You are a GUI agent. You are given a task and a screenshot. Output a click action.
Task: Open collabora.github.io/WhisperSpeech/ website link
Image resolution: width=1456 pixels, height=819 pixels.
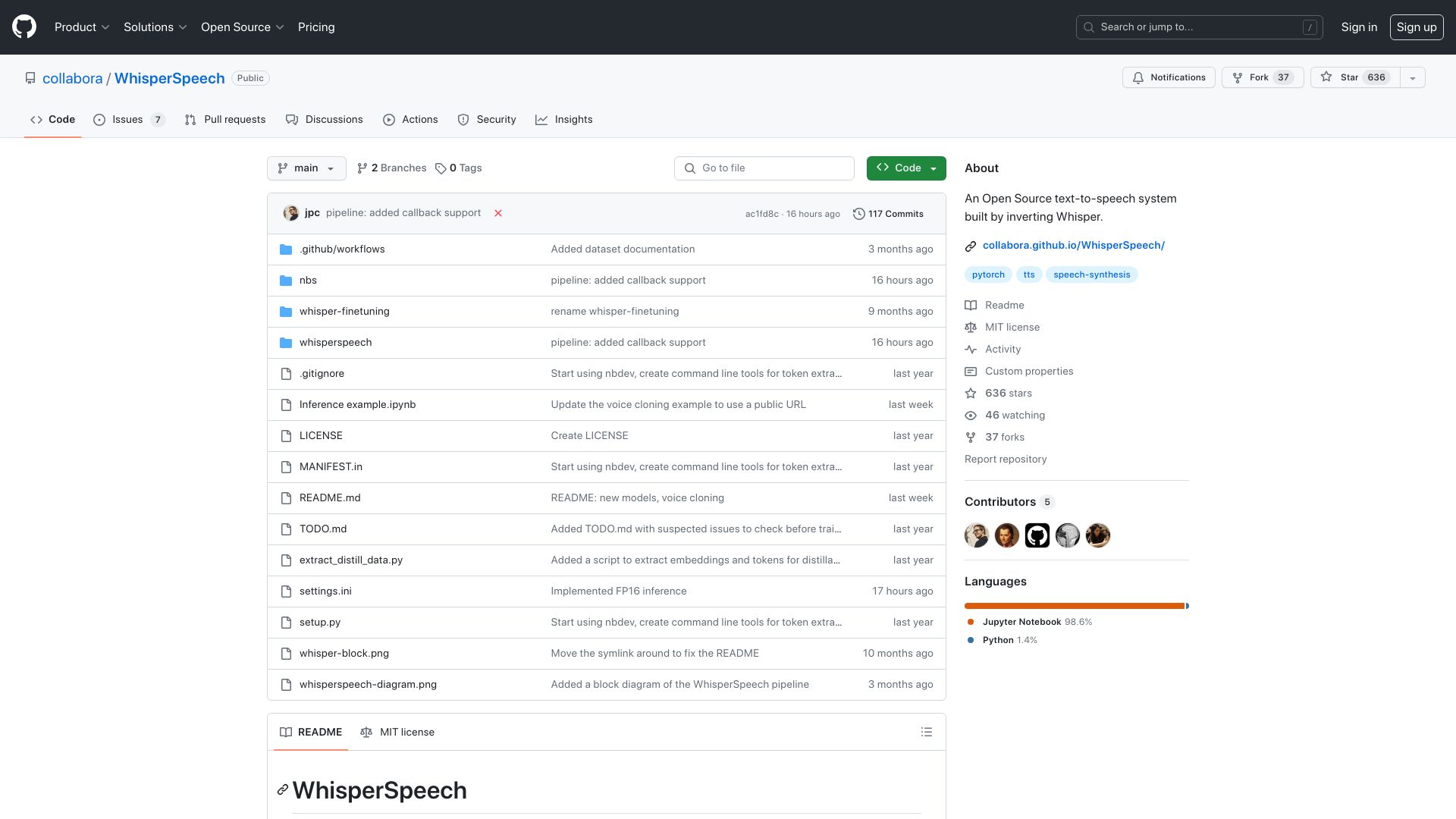(1073, 246)
